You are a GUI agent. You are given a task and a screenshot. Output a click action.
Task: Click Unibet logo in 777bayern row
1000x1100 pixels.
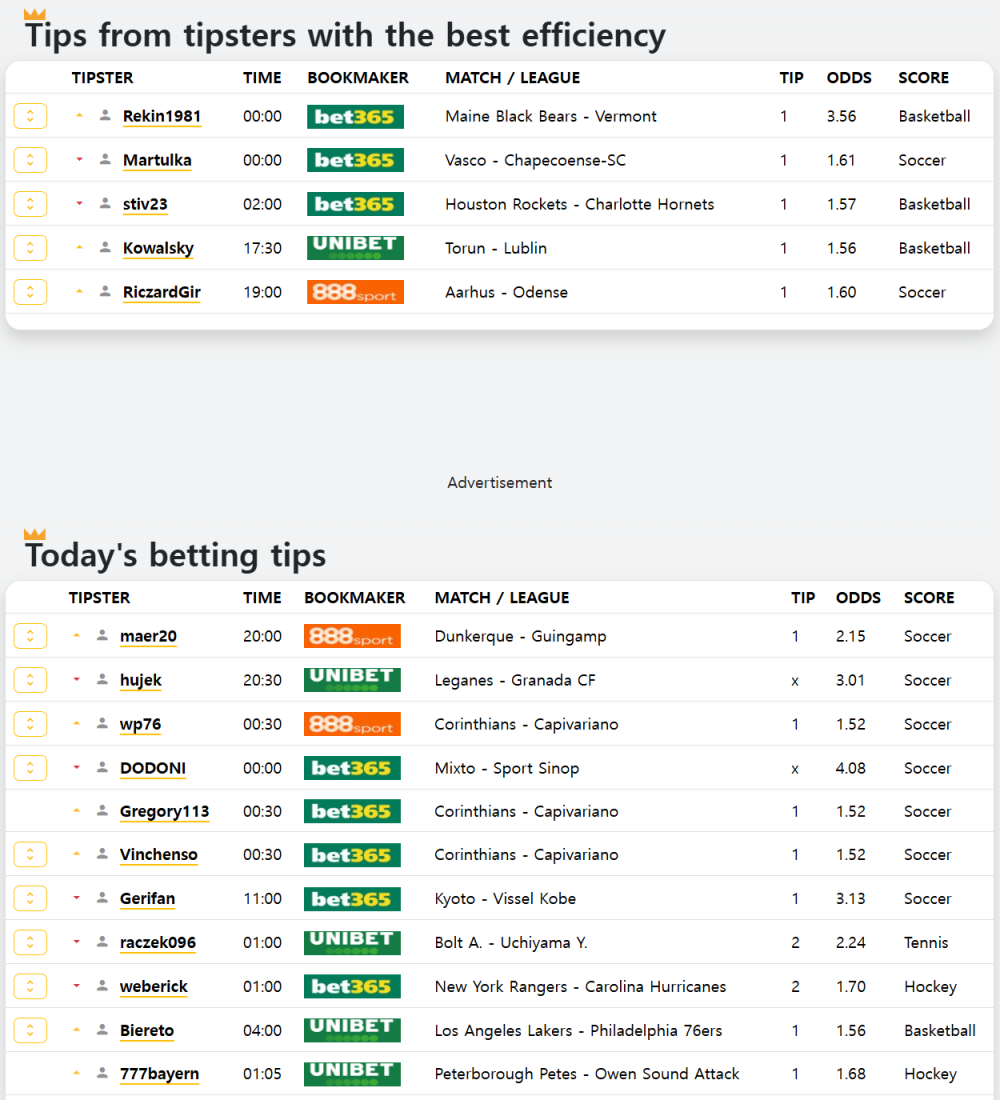(x=352, y=1074)
